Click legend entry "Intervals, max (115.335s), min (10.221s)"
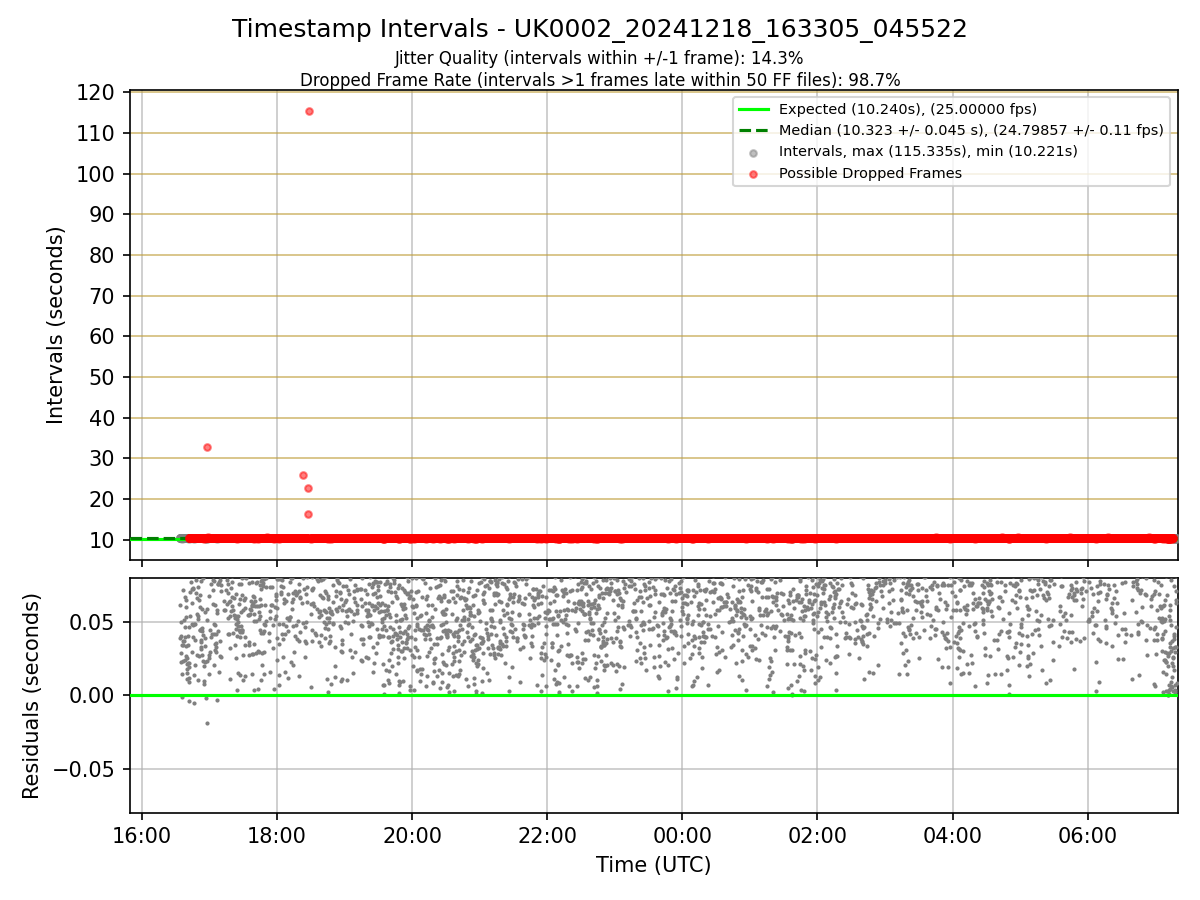The image size is (1200, 900). click(x=928, y=152)
